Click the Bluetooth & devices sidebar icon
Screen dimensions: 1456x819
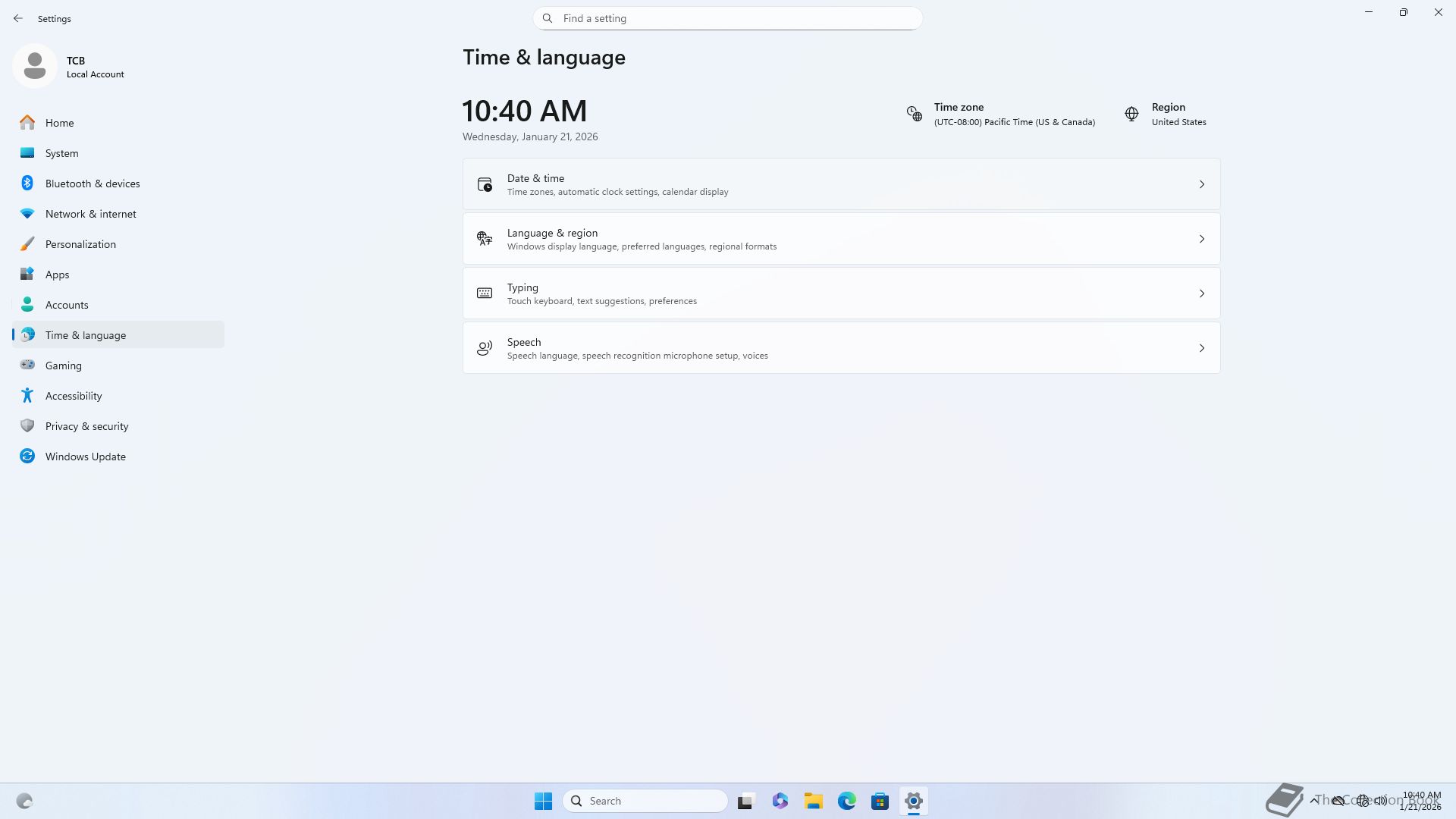27,184
